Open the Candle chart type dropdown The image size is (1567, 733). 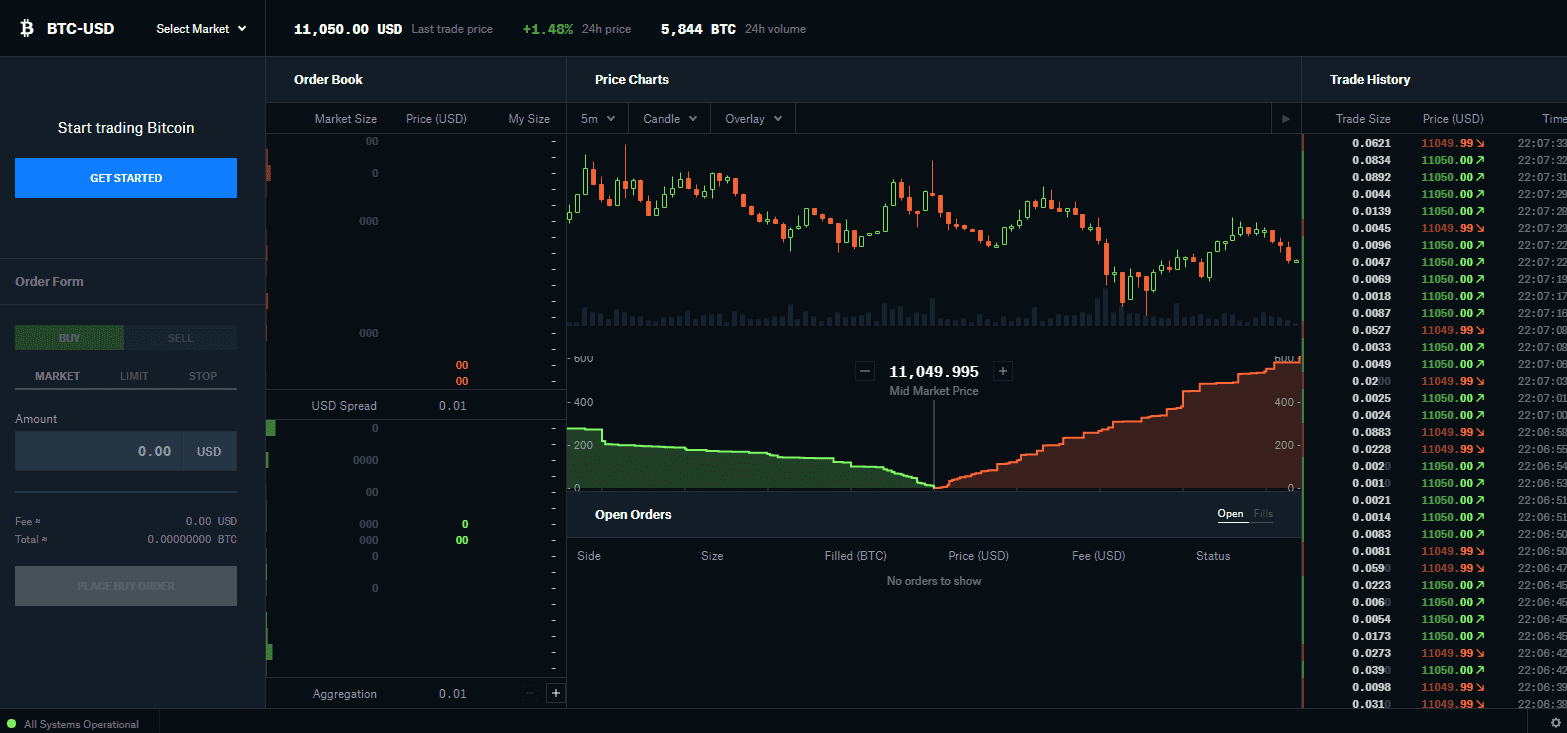click(x=668, y=118)
